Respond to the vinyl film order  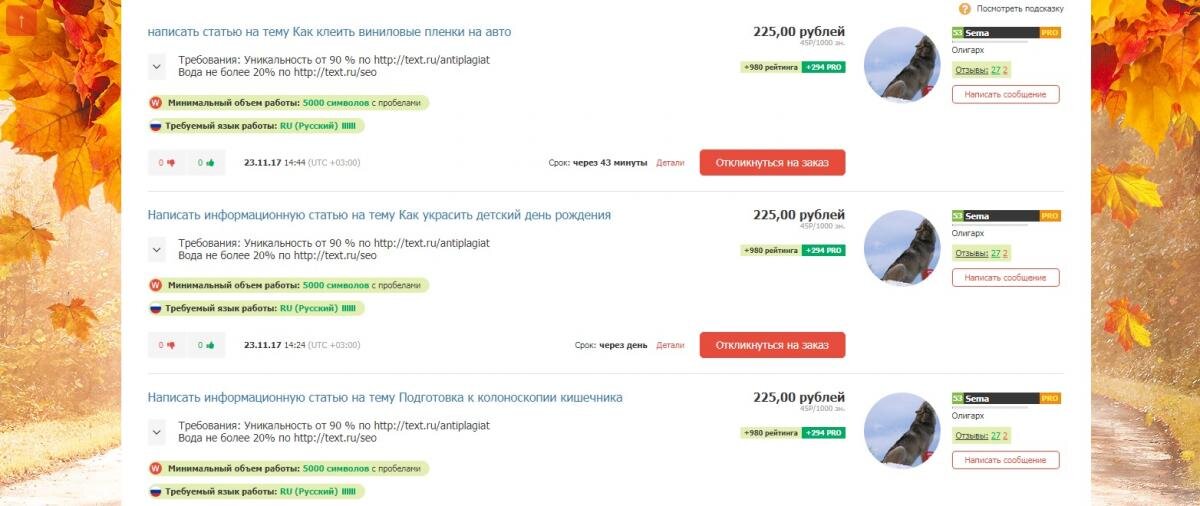[x=772, y=162]
